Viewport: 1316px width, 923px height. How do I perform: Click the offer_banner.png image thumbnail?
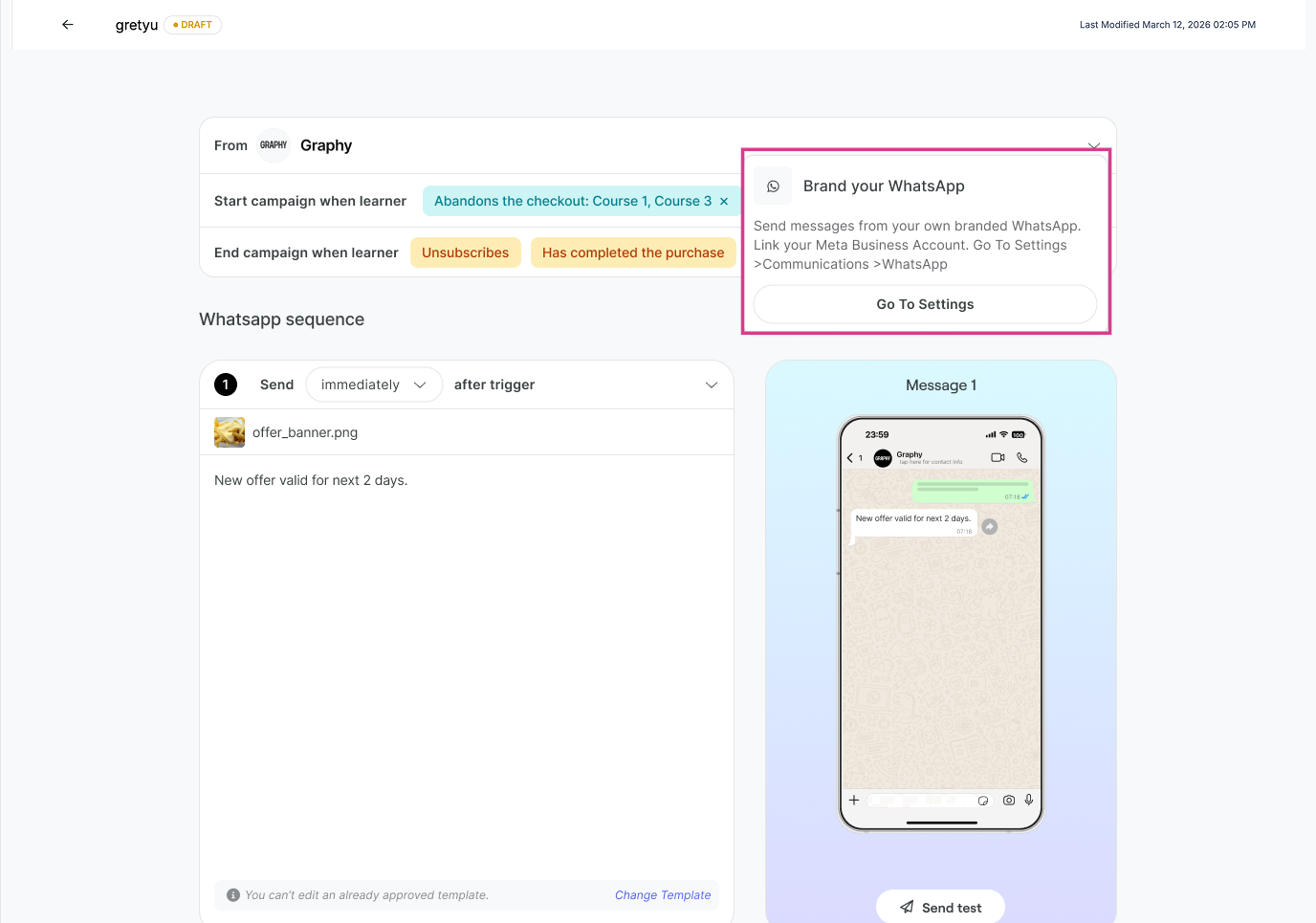click(x=230, y=432)
